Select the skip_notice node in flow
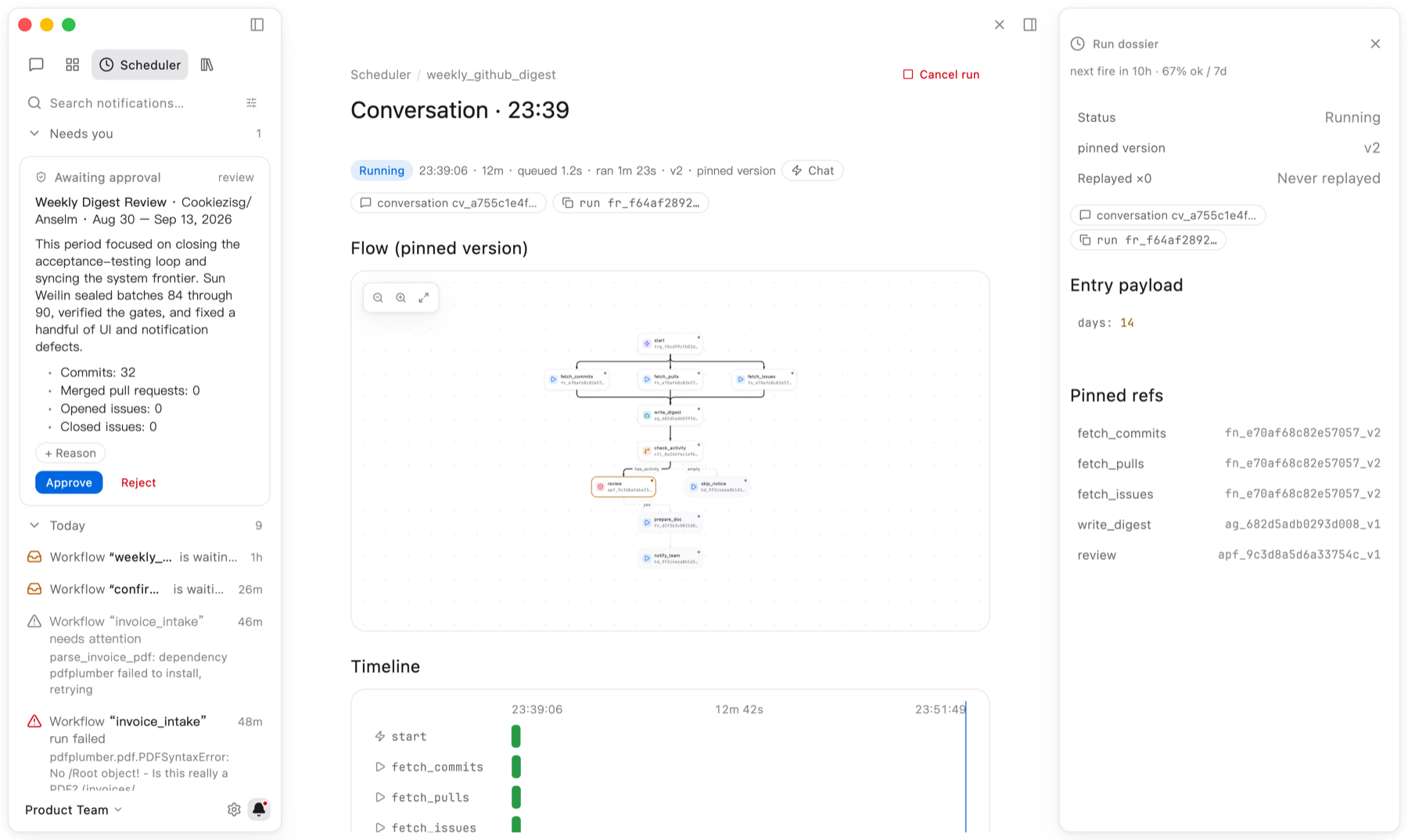Viewport: 1408px width, 840px height. click(717, 486)
